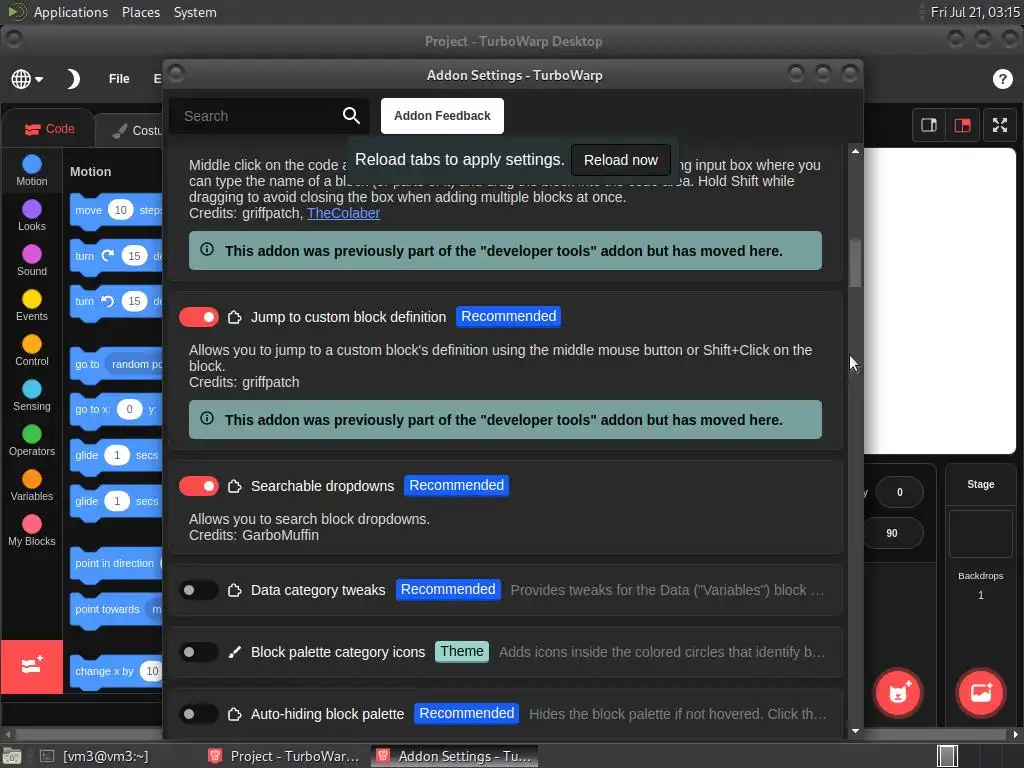Viewport: 1024px width, 768px height.
Task: Select the My Blocks category
Action: pyautogui.click(x=32, y=531)
